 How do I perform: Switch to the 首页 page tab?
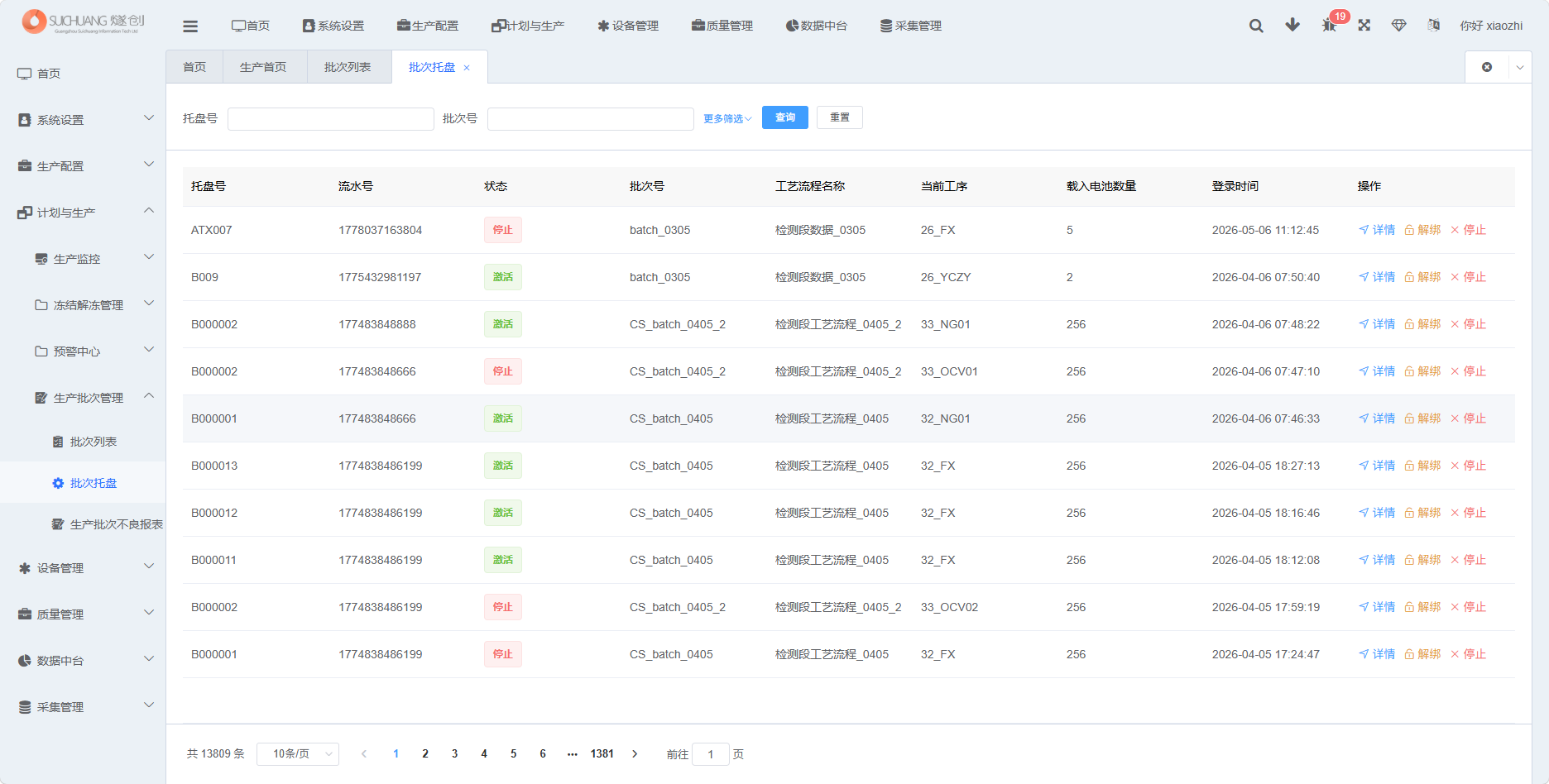pos(194,67)
